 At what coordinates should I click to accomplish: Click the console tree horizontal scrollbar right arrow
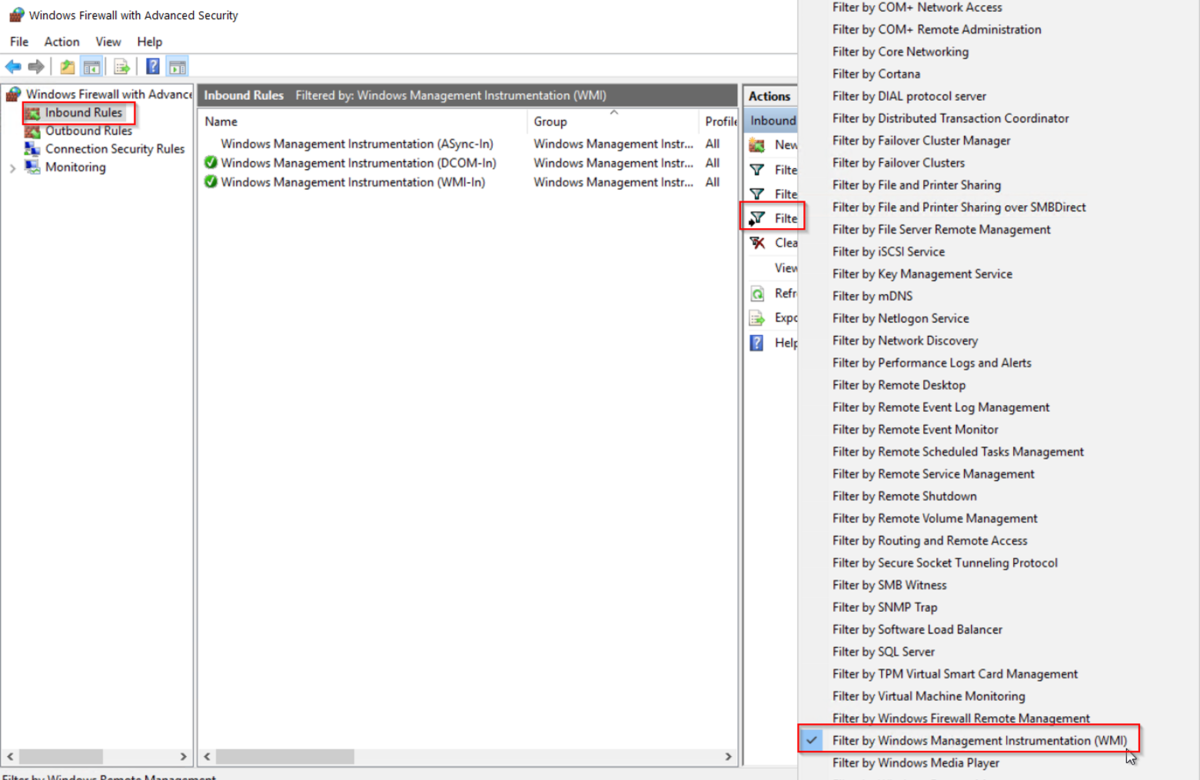coord(184,757)
